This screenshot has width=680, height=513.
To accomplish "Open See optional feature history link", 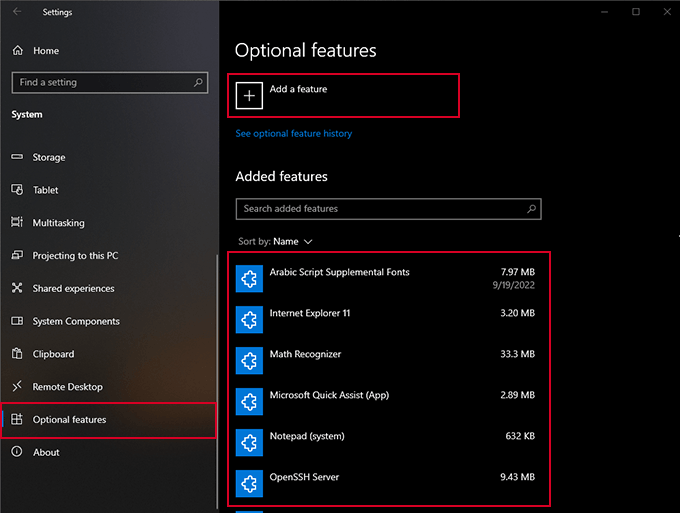I will click(x=294, y=134).
